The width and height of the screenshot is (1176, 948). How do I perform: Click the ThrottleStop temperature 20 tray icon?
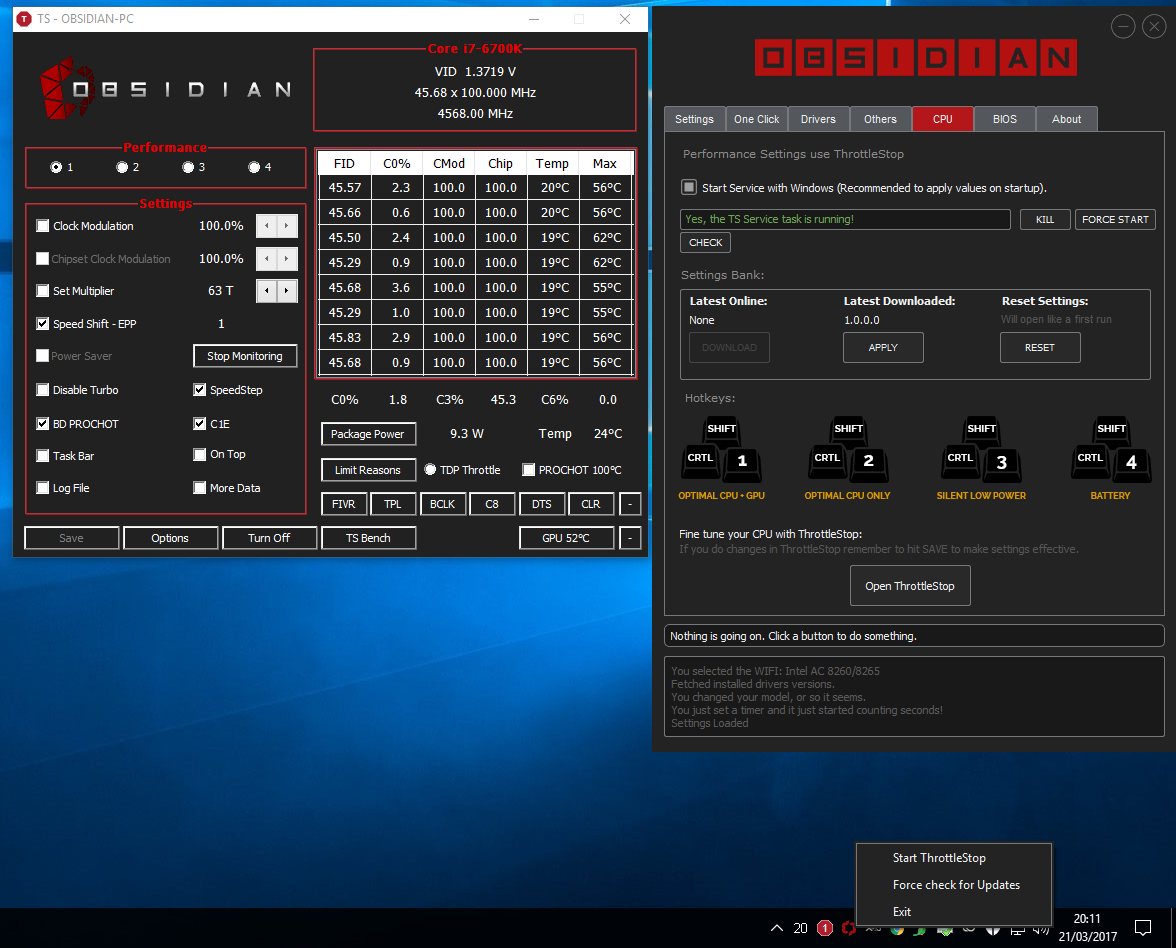[800, 928]
